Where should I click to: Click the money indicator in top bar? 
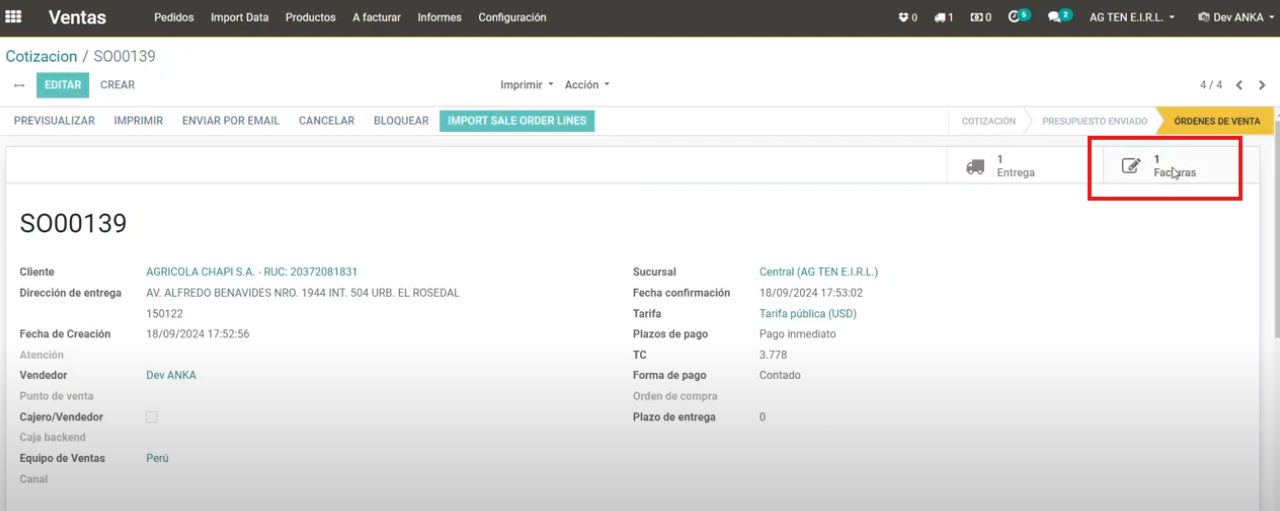pyautogui.click(x=981, y=17)
